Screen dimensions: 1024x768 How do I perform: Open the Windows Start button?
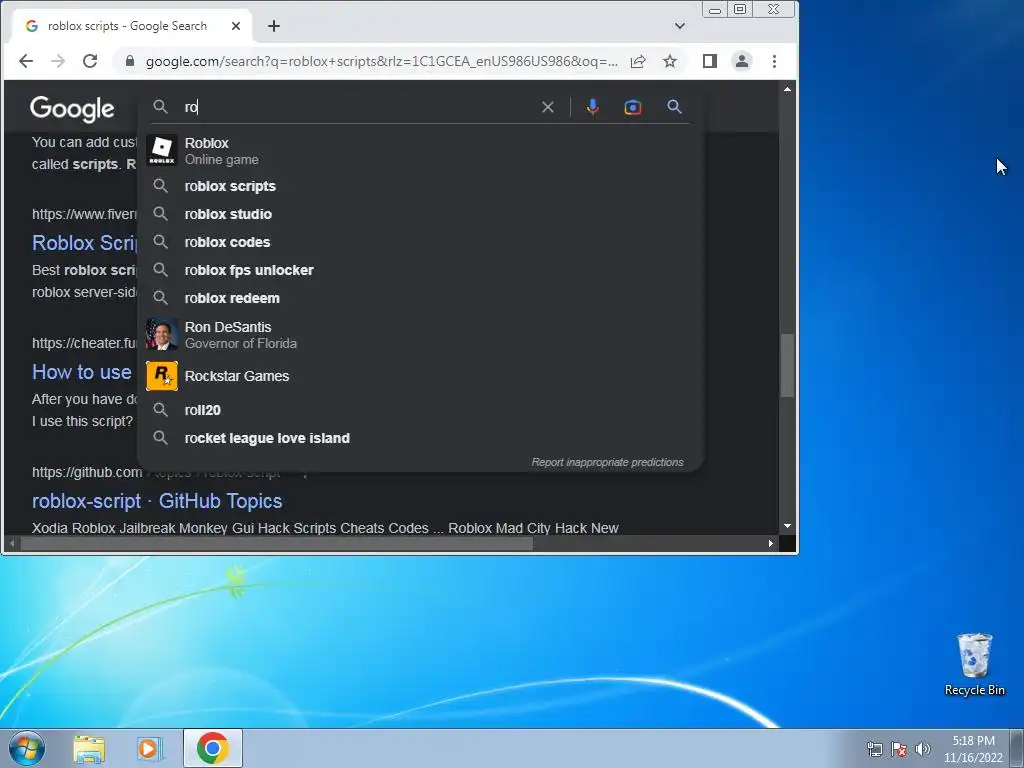point(27,748)
